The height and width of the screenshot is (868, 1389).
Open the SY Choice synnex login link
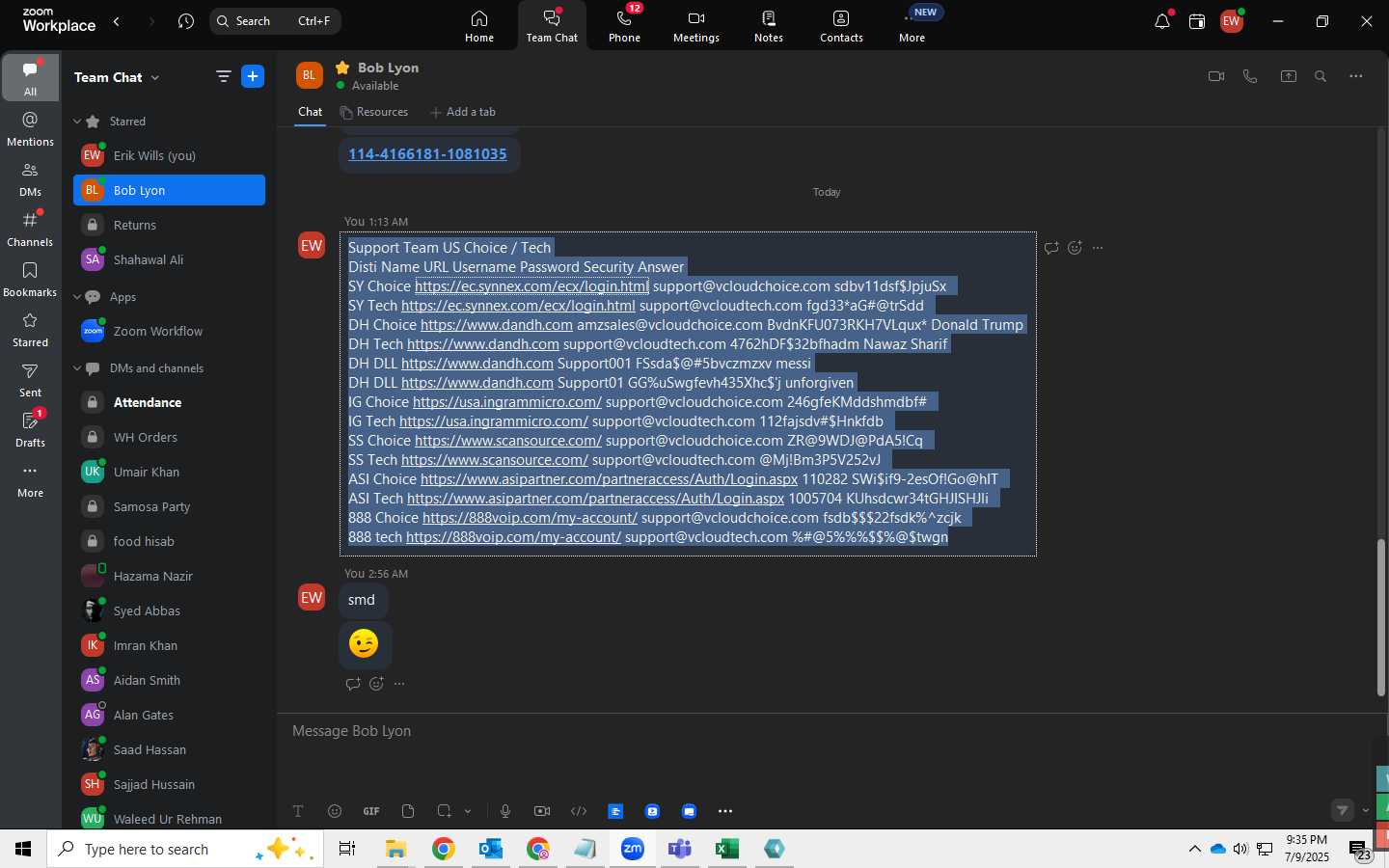pos(531,286)
